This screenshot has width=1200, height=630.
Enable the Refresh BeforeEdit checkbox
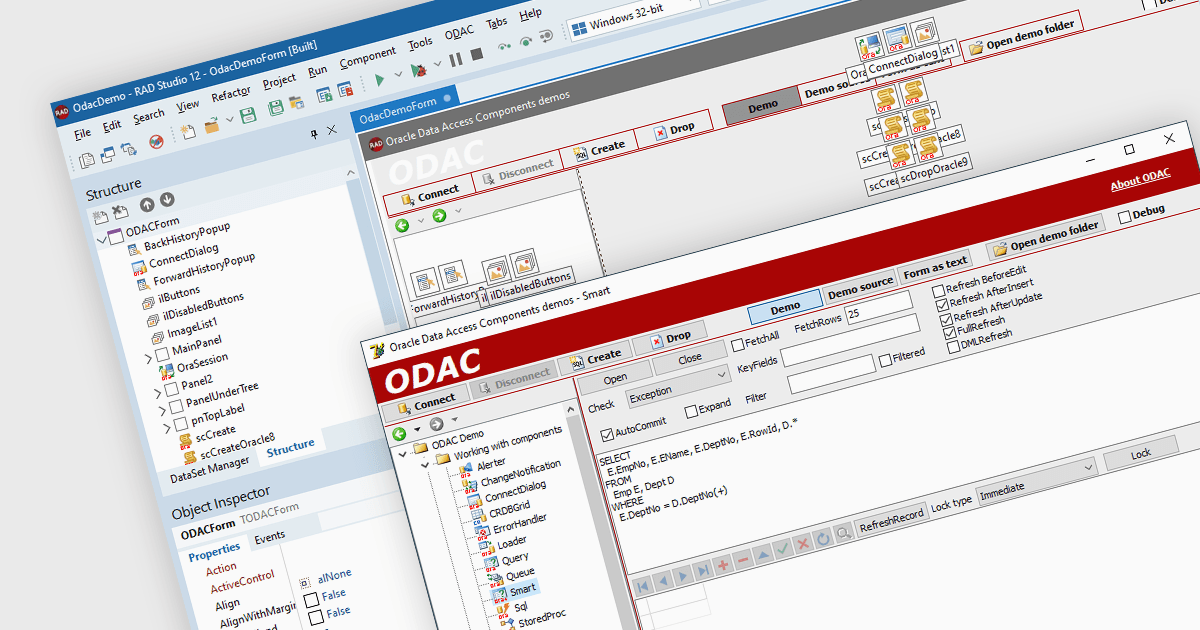[x=938, y=291]
